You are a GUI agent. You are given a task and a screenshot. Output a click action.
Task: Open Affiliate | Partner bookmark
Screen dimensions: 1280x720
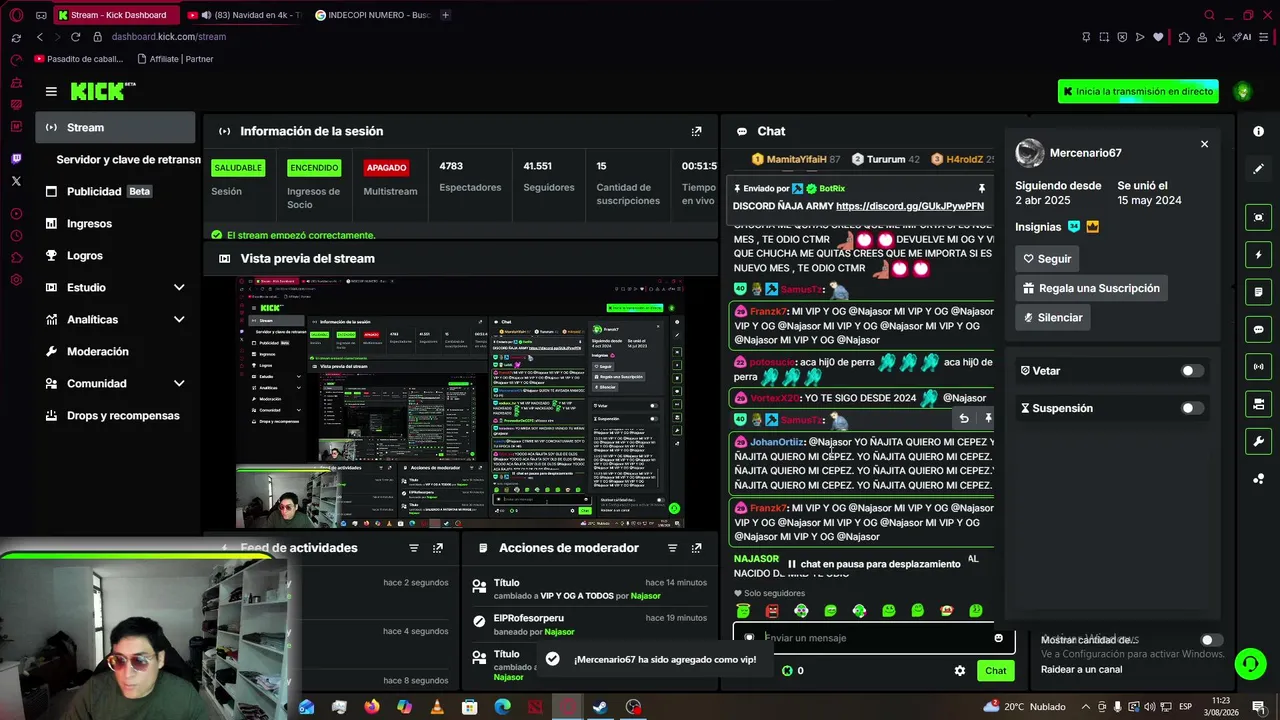tap(175, 59)
